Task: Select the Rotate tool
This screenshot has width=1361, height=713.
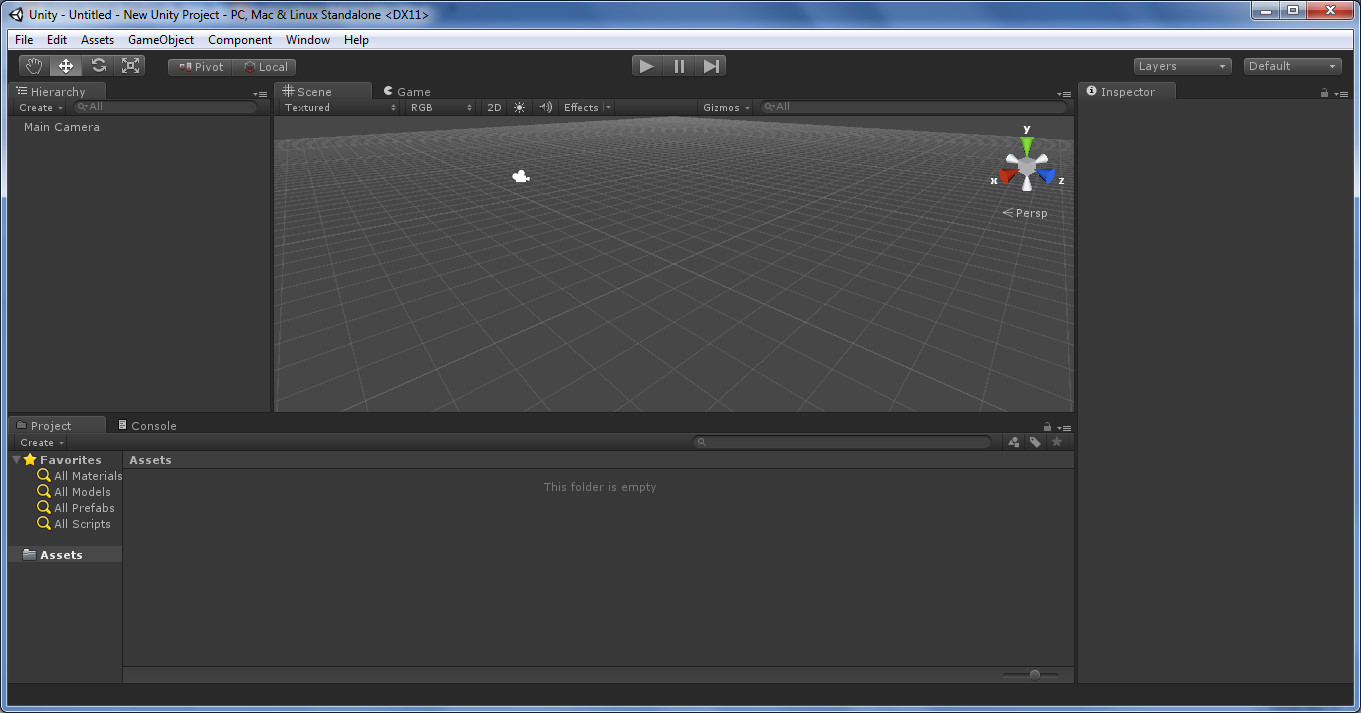Action: (x=98, y=65)
